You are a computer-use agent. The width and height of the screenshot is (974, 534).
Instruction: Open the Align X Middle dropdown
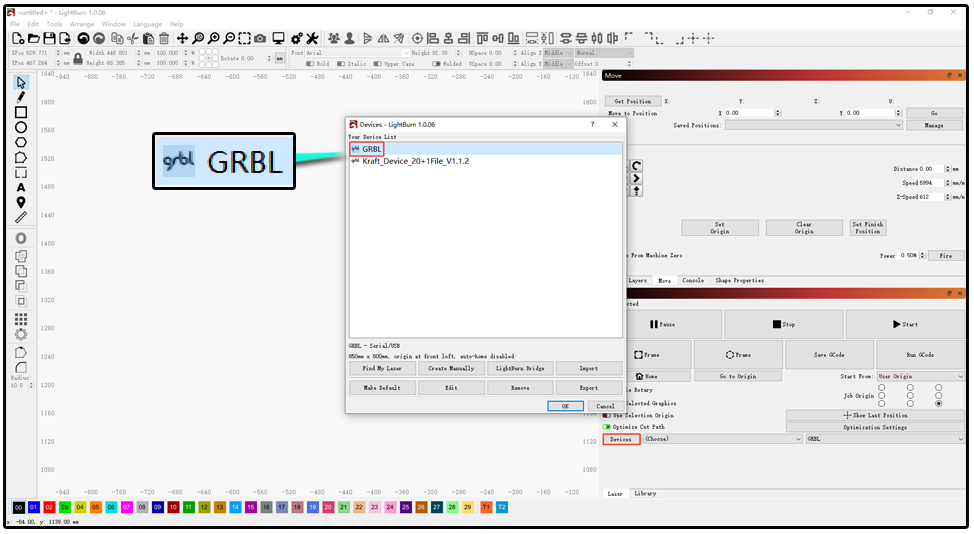(558, 53)
